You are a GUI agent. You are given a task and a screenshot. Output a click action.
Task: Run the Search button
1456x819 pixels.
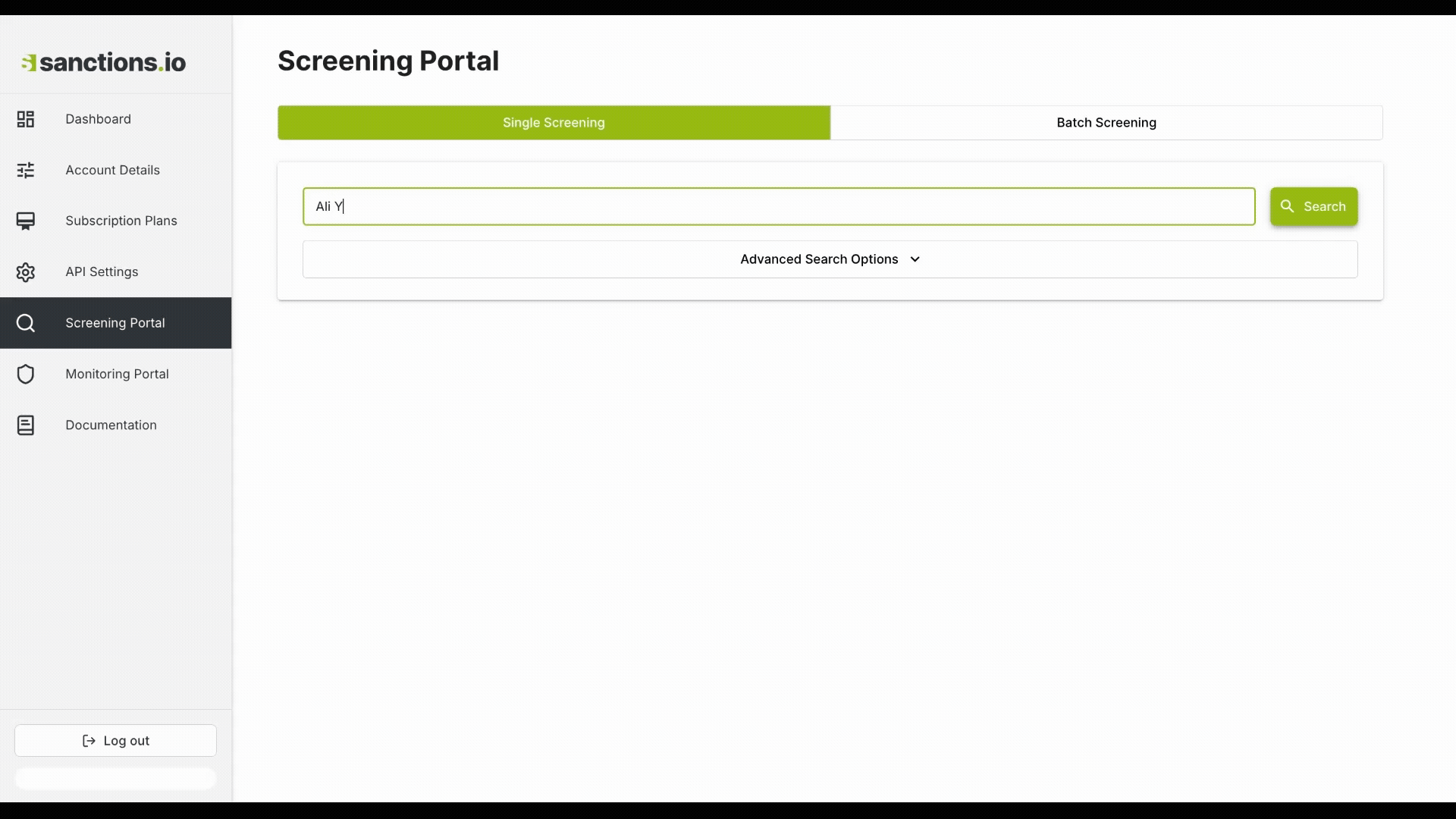tap(1314, 206)
